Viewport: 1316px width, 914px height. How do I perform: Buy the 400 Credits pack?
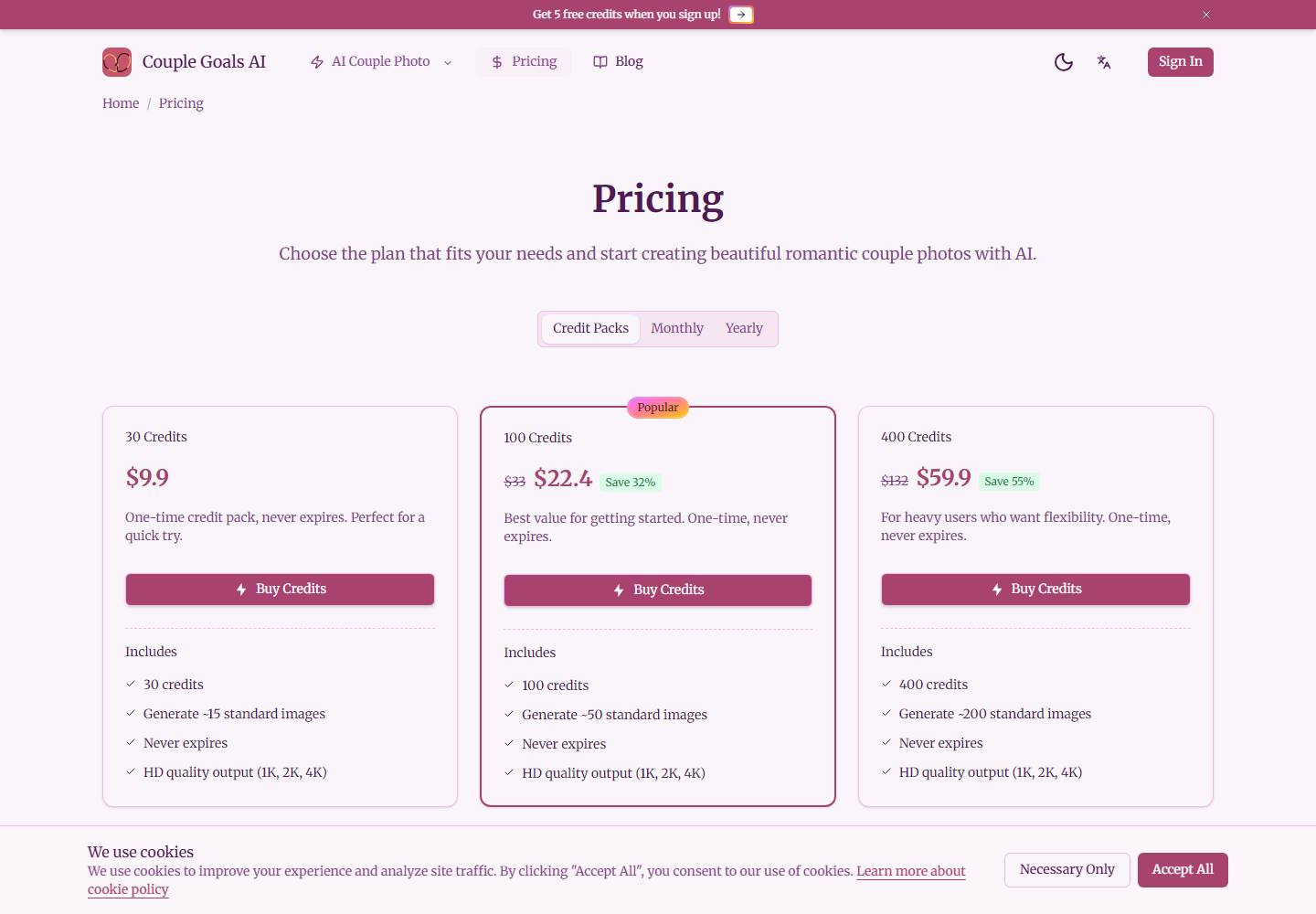click(x=1035, y=590)
